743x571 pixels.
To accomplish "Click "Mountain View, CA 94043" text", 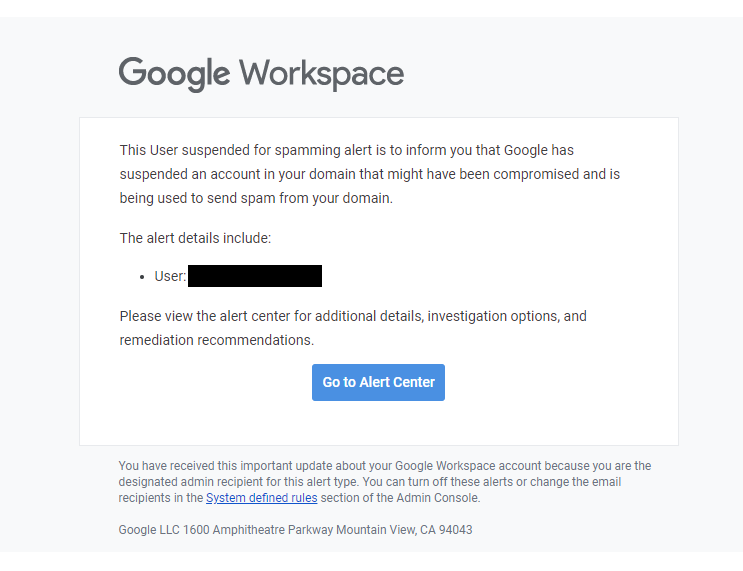I will coord(404,530).
